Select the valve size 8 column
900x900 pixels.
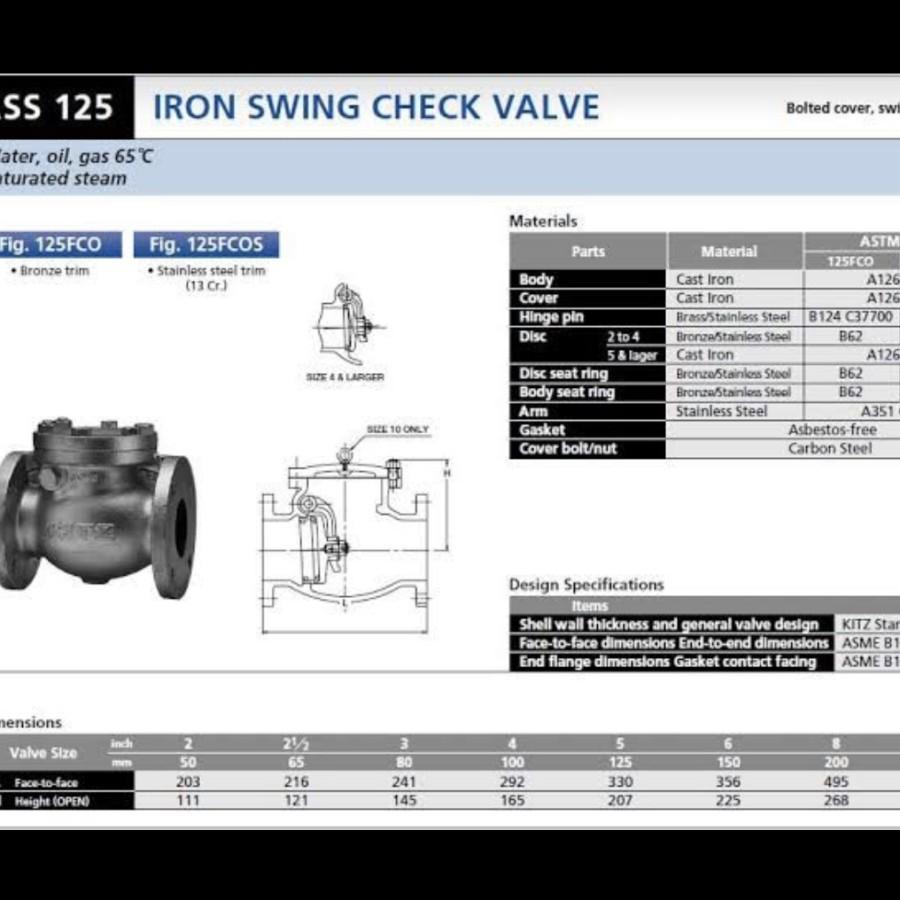[836, 744]
